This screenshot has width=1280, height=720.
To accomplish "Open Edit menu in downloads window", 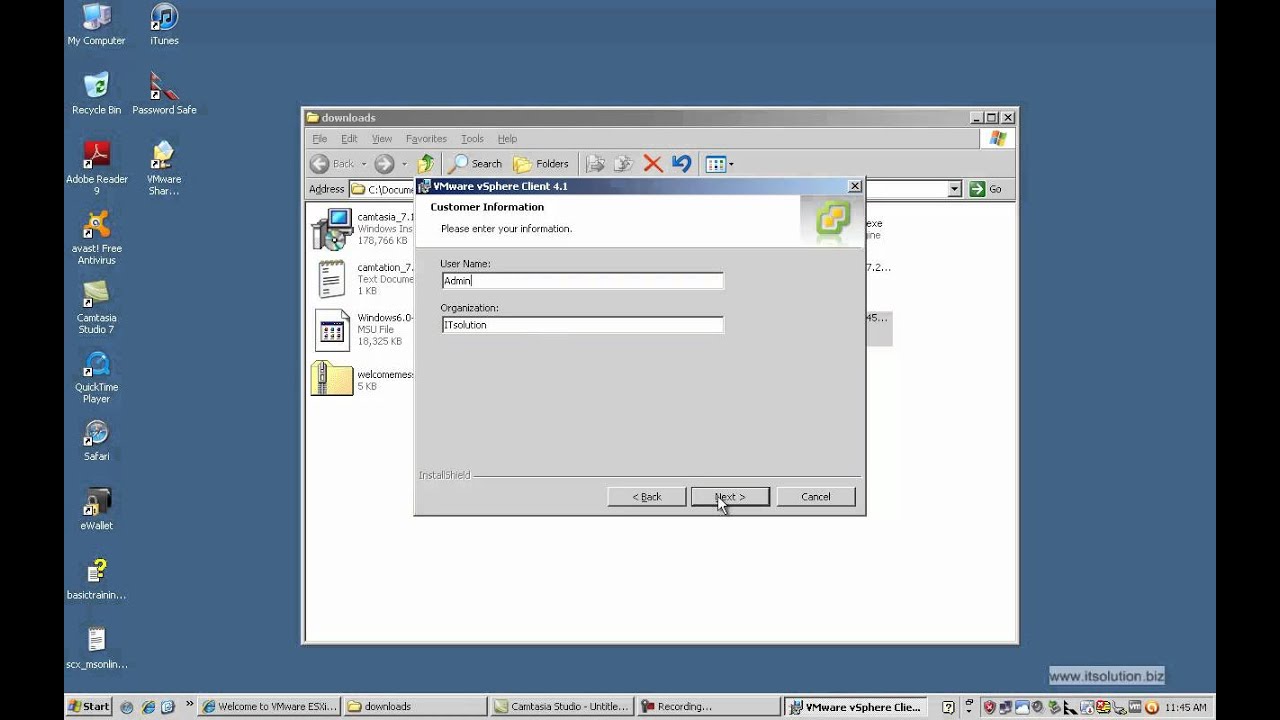I will coord(349,139).
